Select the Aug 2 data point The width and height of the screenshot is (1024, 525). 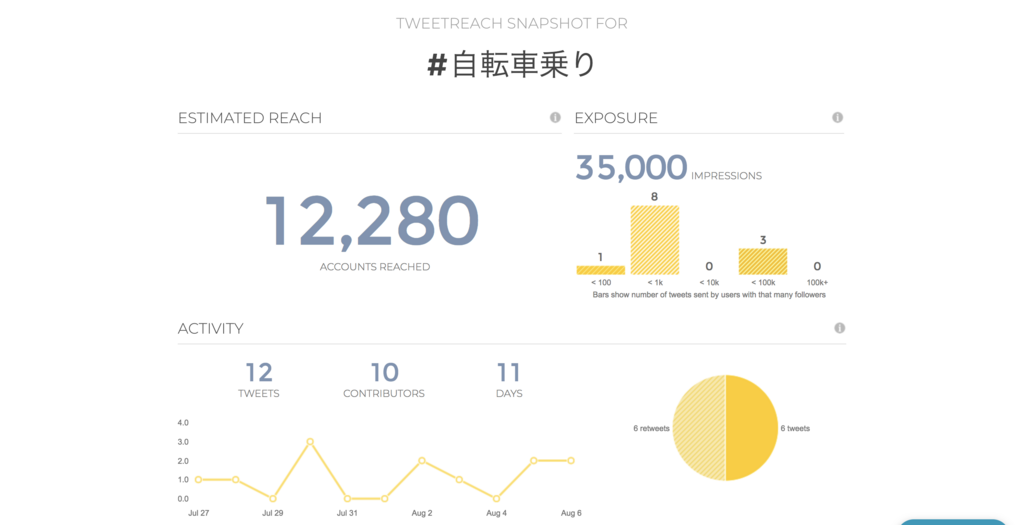(x=422, y=461)
